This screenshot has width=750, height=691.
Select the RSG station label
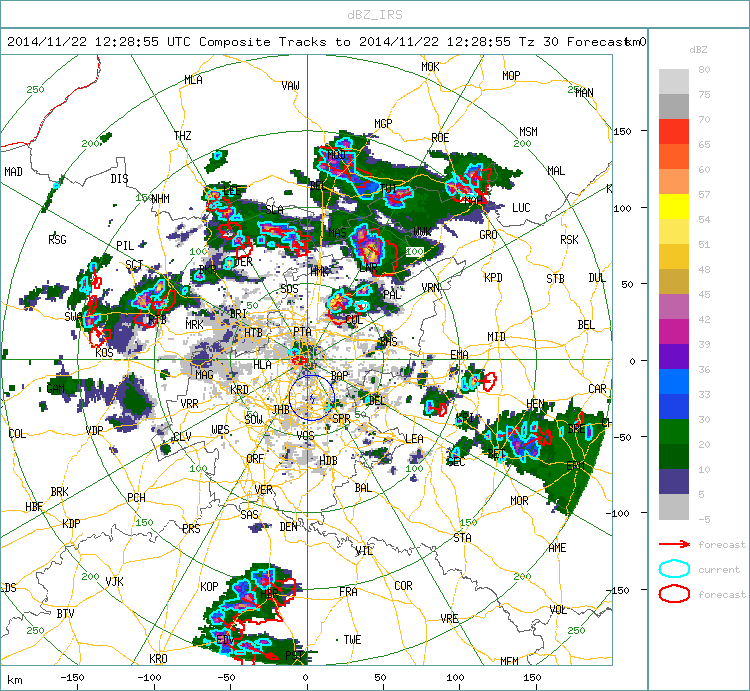57,240
